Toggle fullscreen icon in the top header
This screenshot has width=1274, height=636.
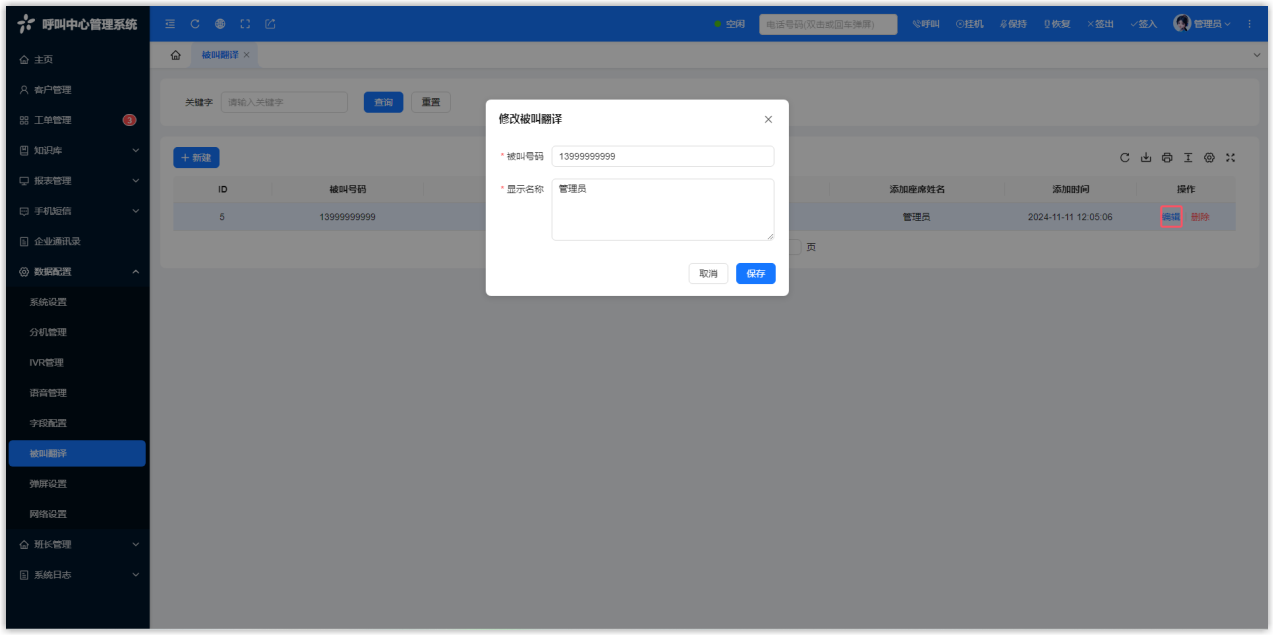[245, 24]
